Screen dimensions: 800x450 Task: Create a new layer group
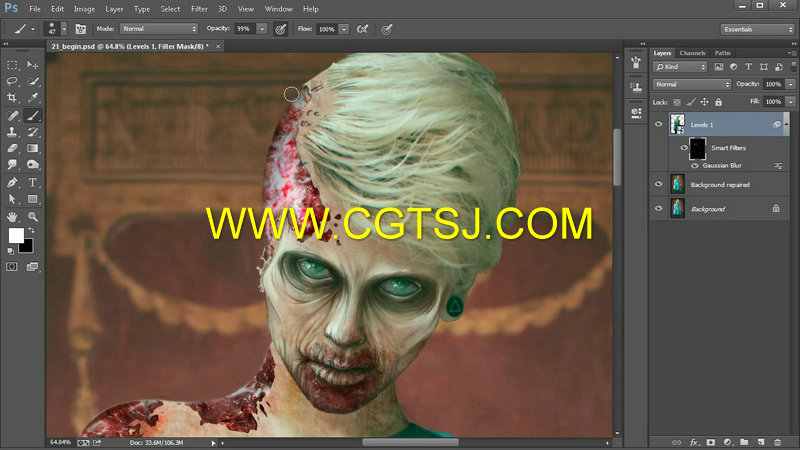tap(744, 442)
